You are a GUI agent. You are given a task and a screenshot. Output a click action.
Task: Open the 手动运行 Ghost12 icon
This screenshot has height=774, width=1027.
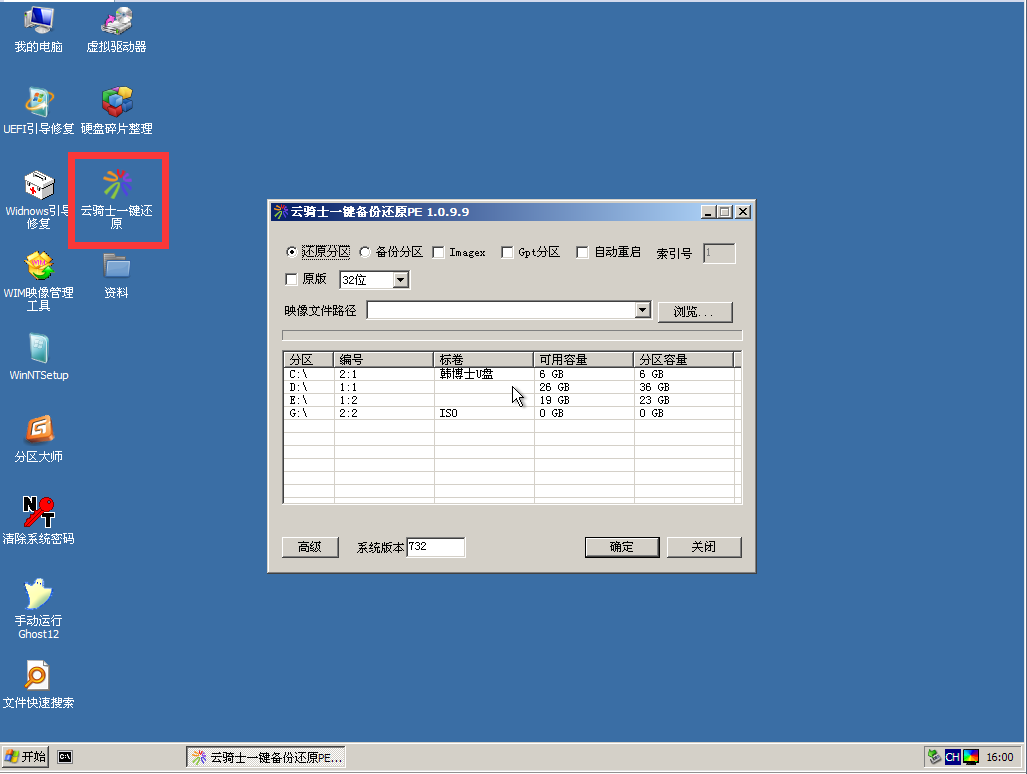[x=38, y=595]
